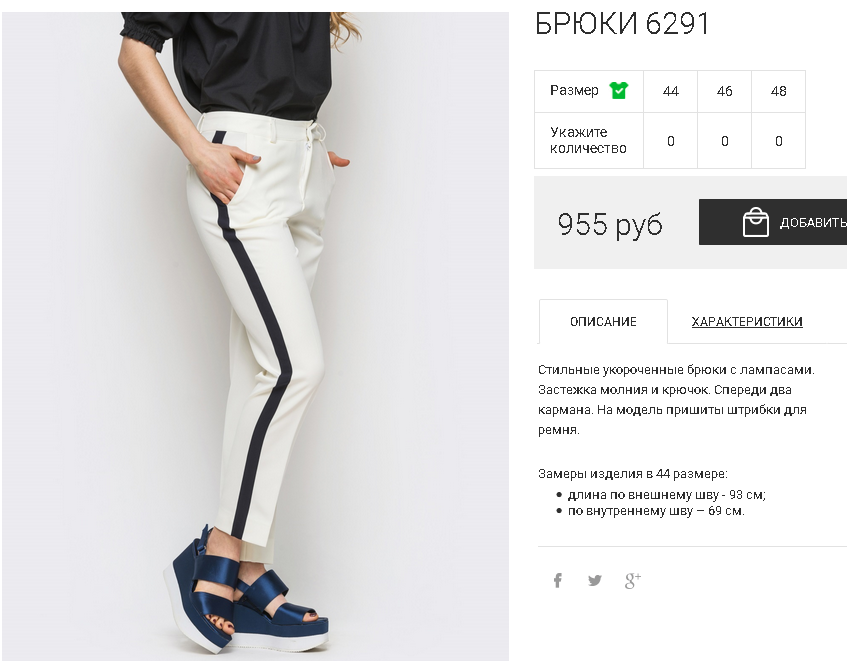This screenshot has width=847, height=661.
Task: Click the Укажите количество label
Action: [x=588, y=140]
